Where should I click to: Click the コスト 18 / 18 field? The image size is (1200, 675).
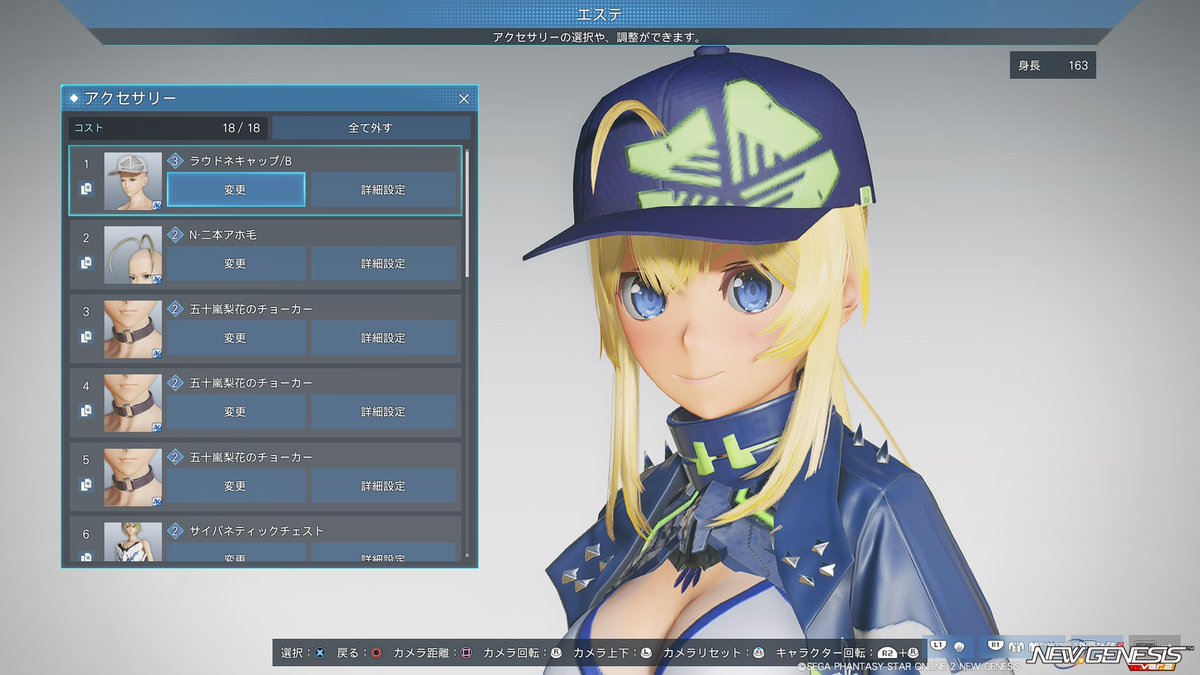pyautogui.click(x=167, y=128)
